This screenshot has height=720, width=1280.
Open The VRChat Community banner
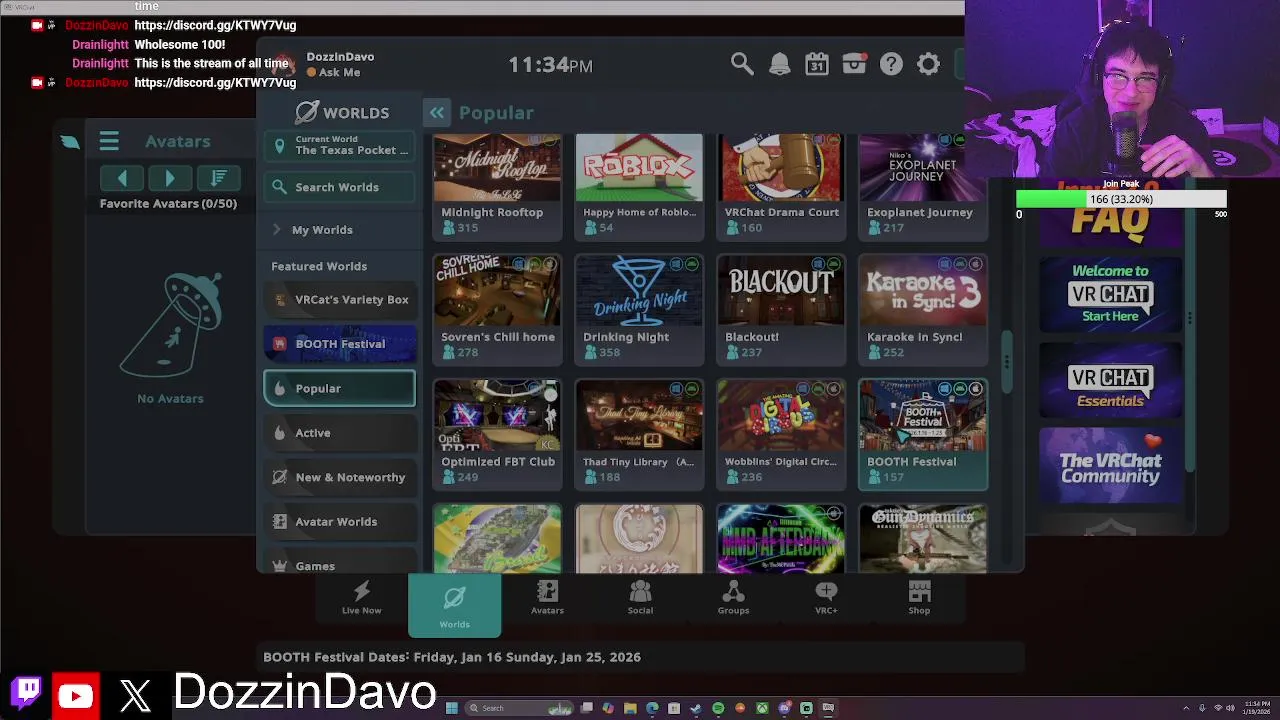pyautogui.click(x=1110, y=466)
